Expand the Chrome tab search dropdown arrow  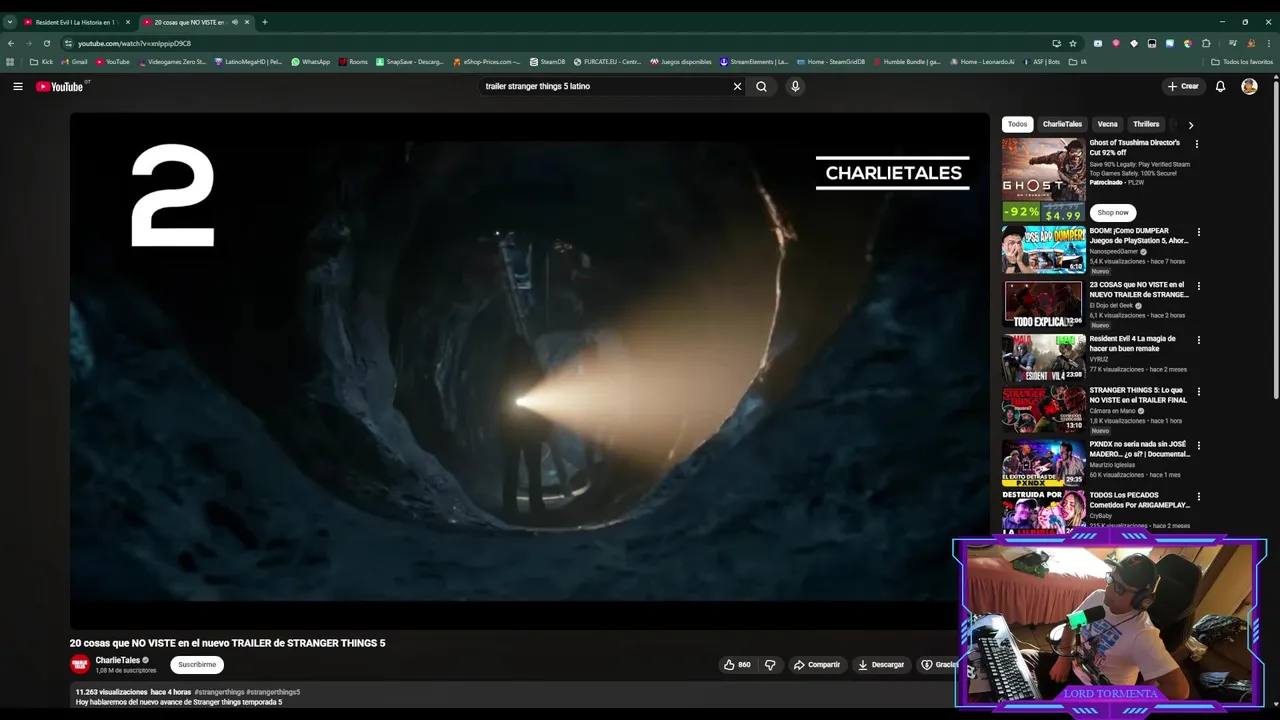[10, 22]
